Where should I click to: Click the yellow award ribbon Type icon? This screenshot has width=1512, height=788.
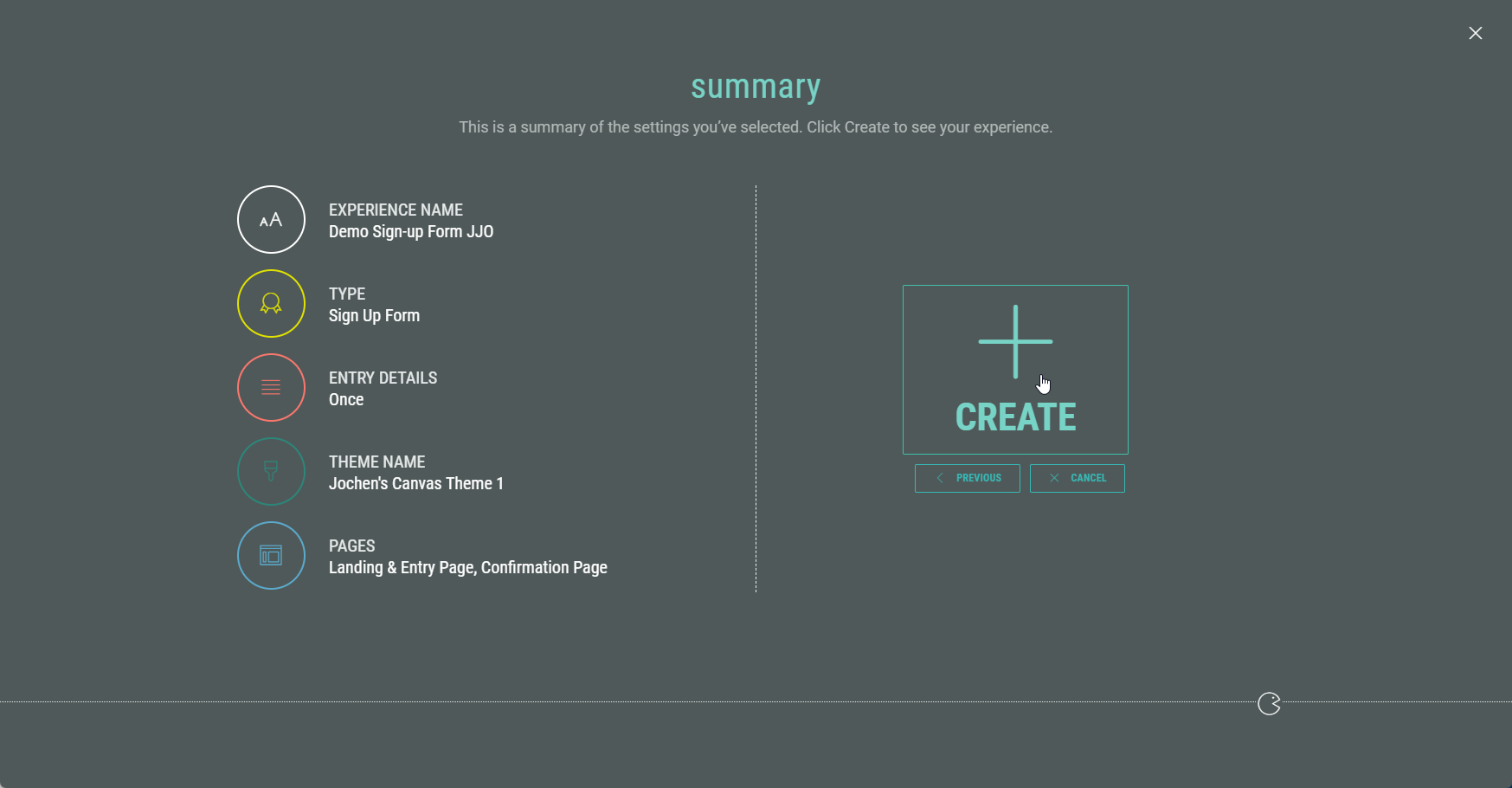click(271, 304)
